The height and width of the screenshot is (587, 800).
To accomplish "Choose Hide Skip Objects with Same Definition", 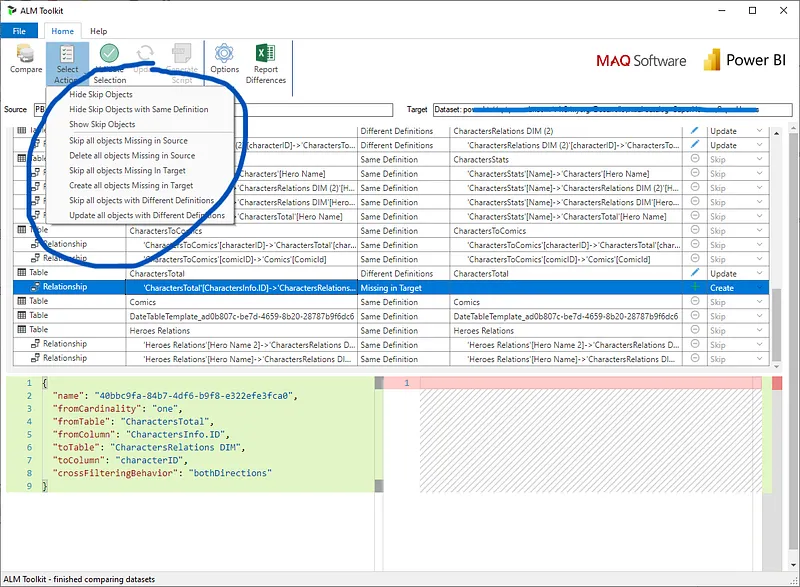I will tap(139, 109).
